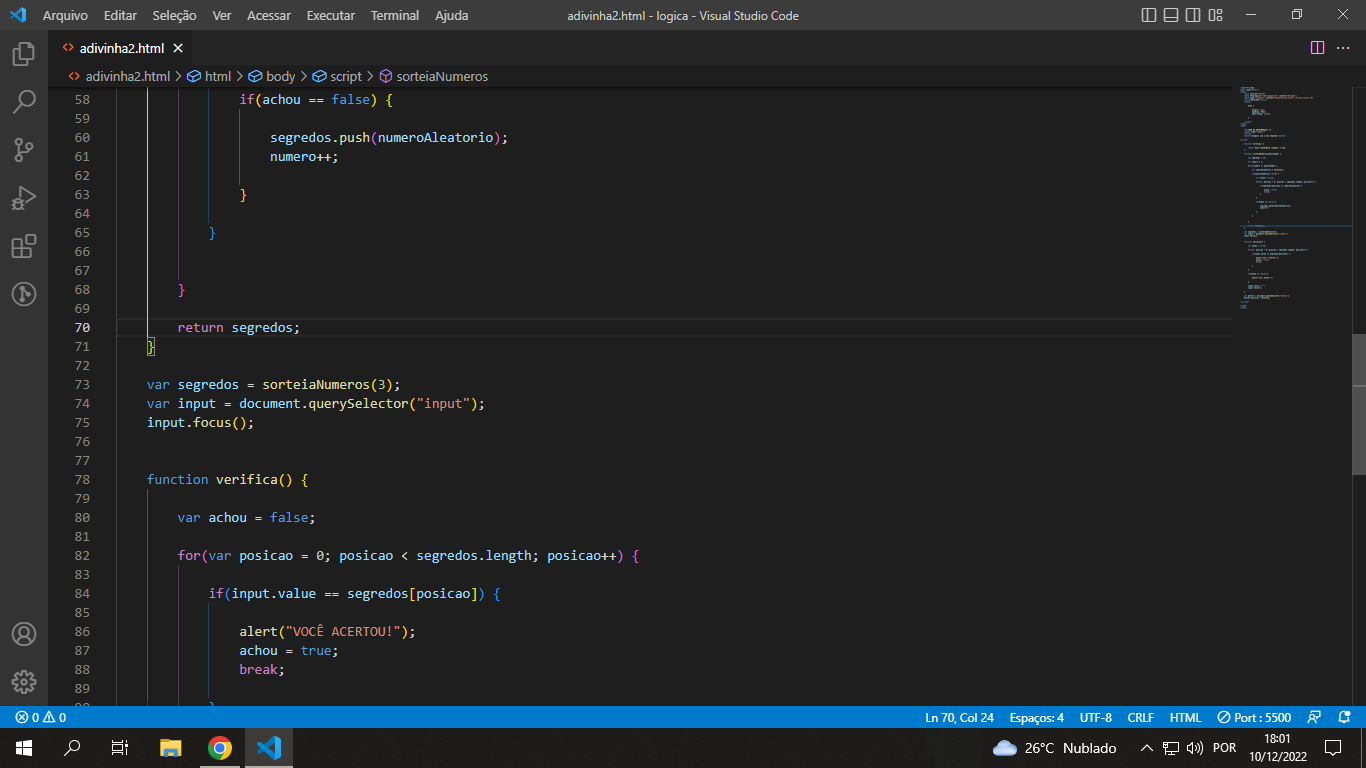Open the Windows action center
Image resolution: width=1366 pixels, height=768 pixels.
click(1333, 748)
